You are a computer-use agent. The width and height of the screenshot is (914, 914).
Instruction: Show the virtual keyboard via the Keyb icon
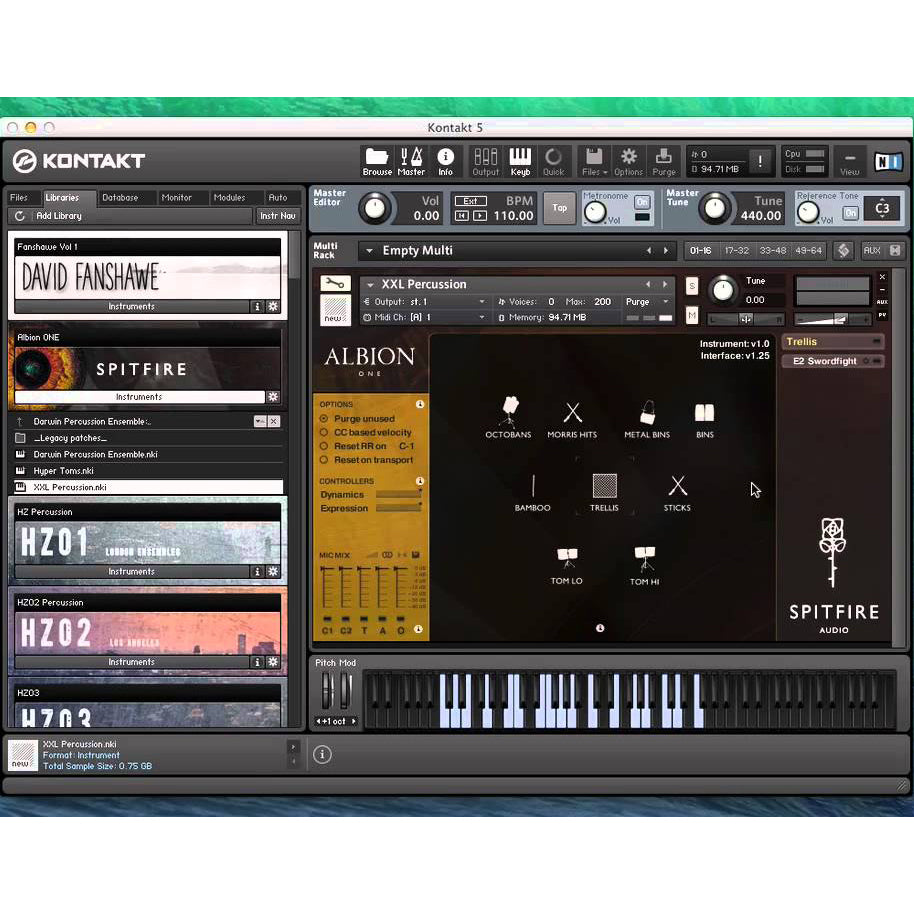point(519,158)
